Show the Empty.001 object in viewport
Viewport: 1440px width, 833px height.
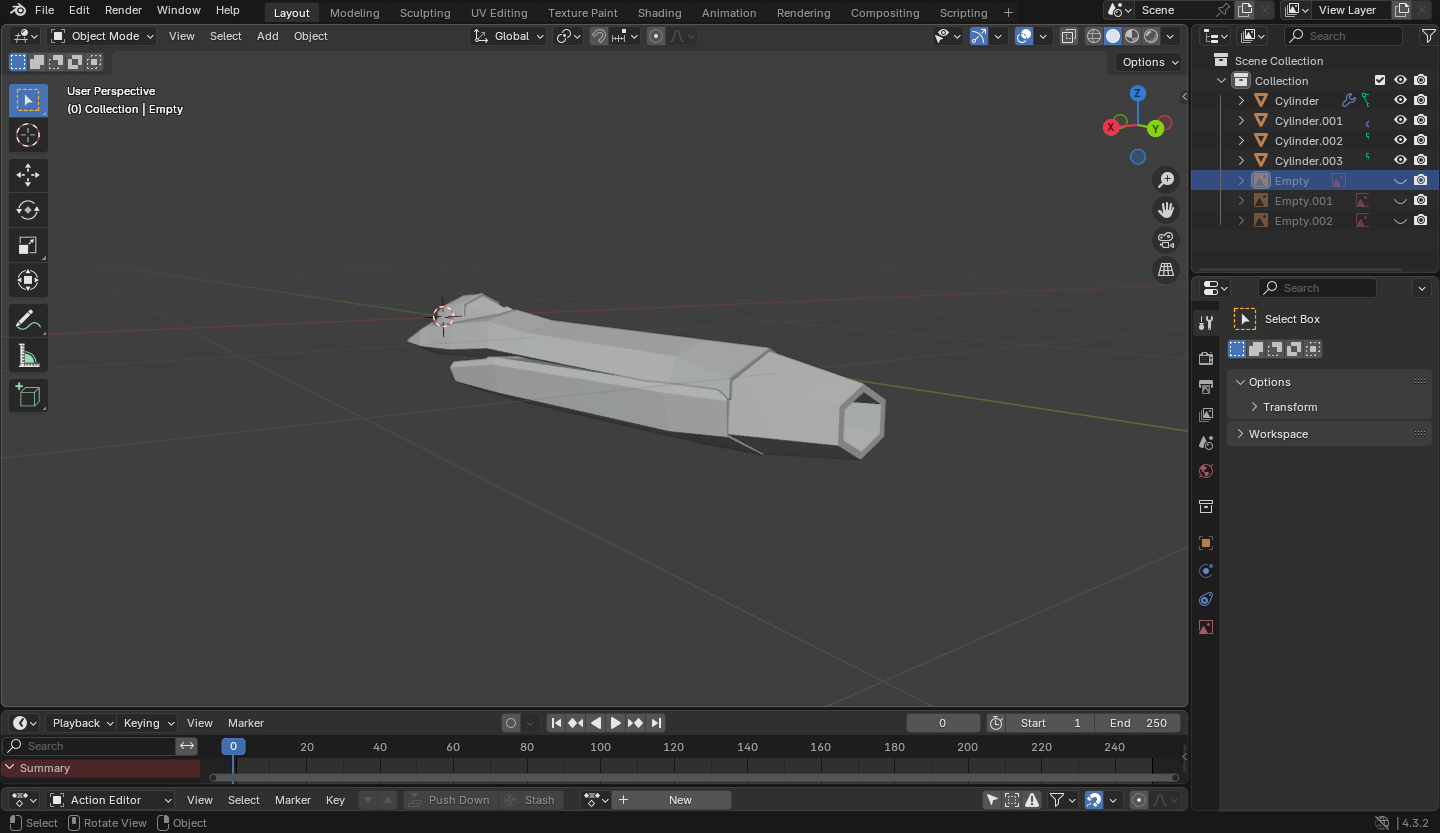[x=1400, y=201]
